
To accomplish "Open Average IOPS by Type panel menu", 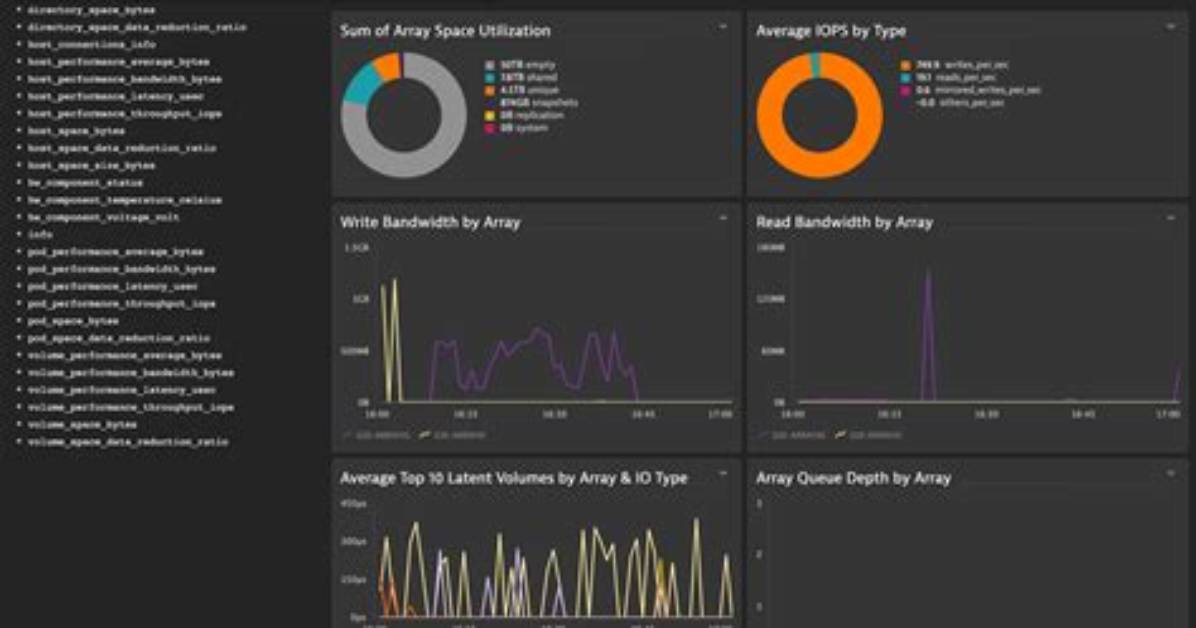I will tap(1171, 27).
